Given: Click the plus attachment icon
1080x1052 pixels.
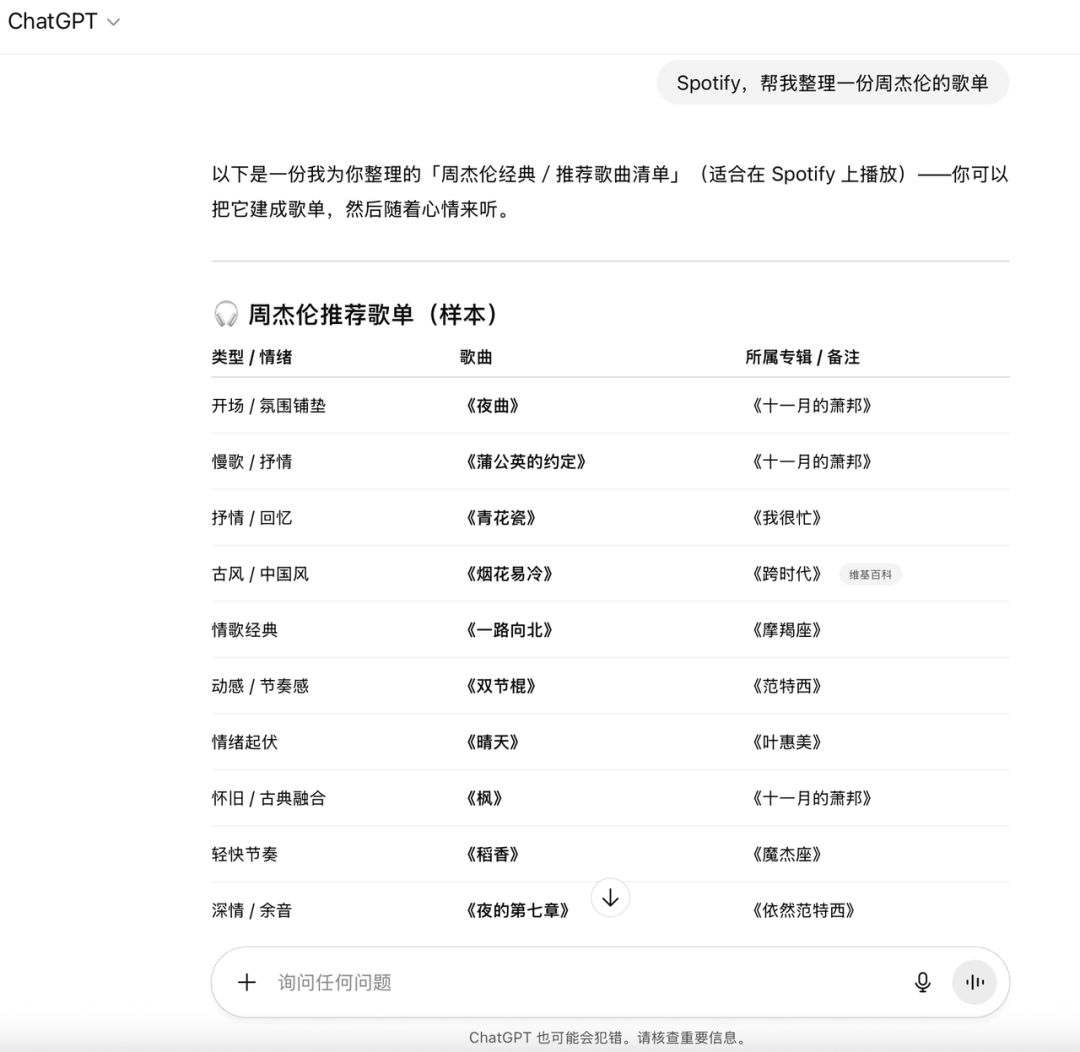Looking at the screenshot, I should point(247,982).
